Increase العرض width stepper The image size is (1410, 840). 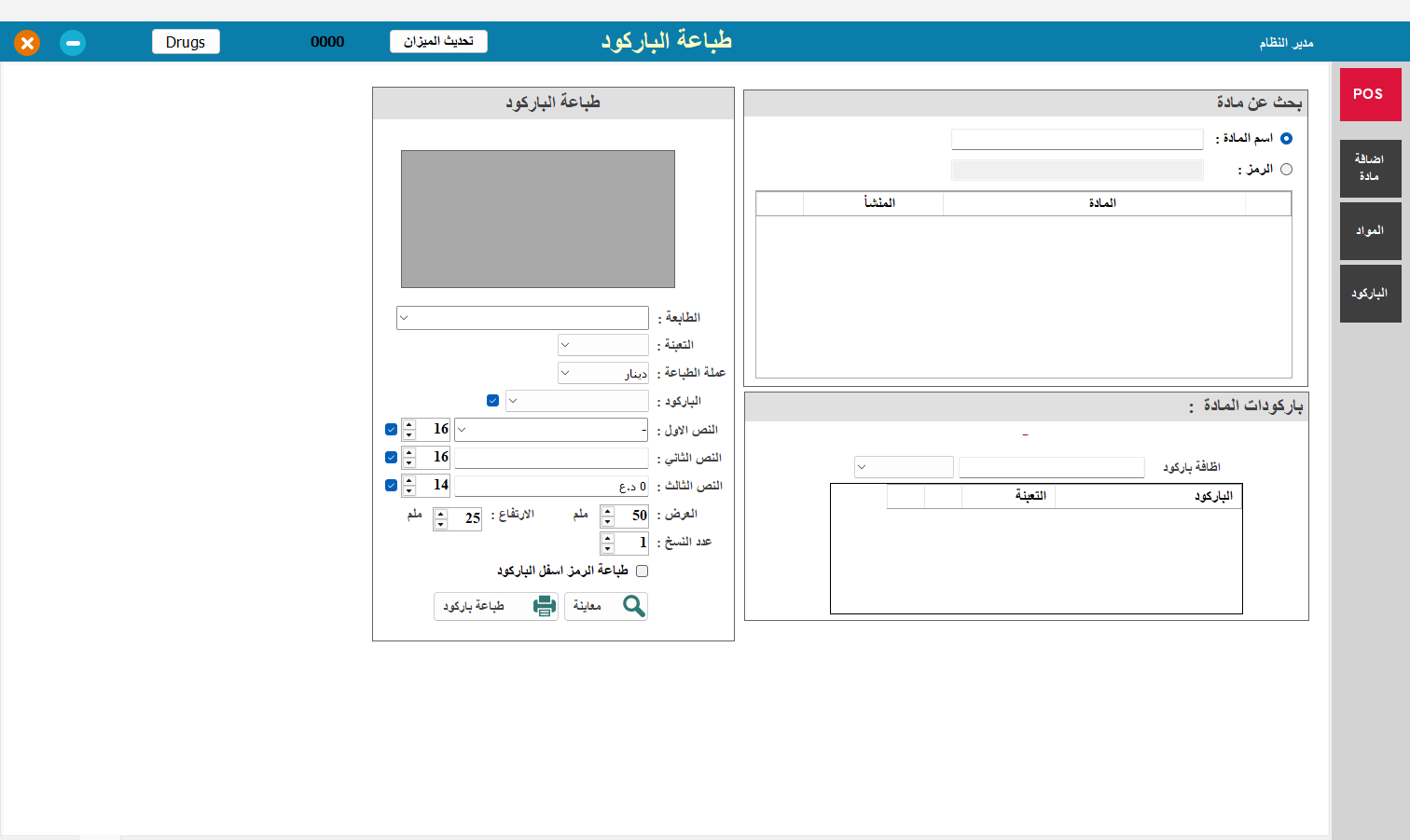coord(608,510)
